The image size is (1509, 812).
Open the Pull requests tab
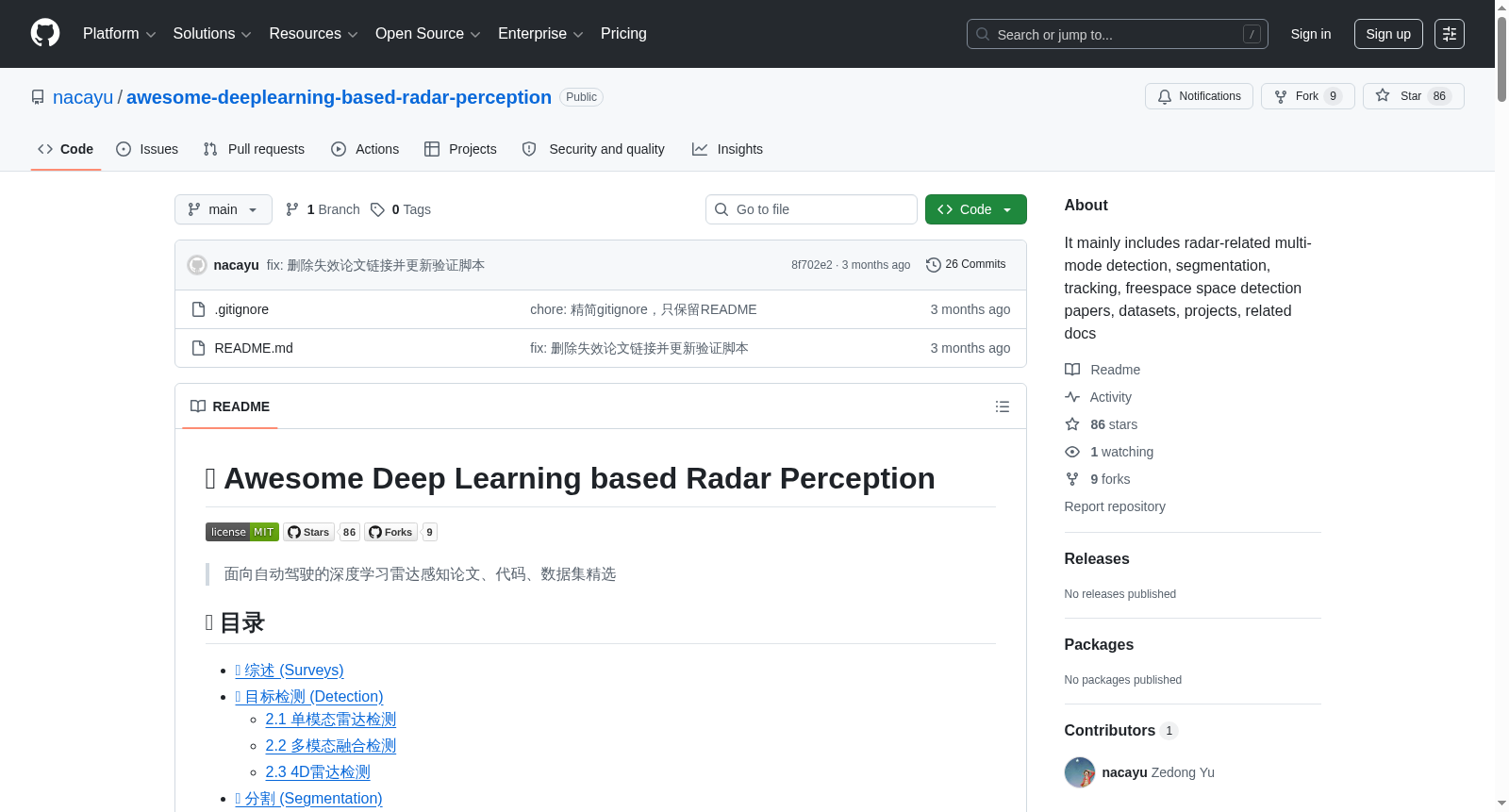tap(254, 149)
